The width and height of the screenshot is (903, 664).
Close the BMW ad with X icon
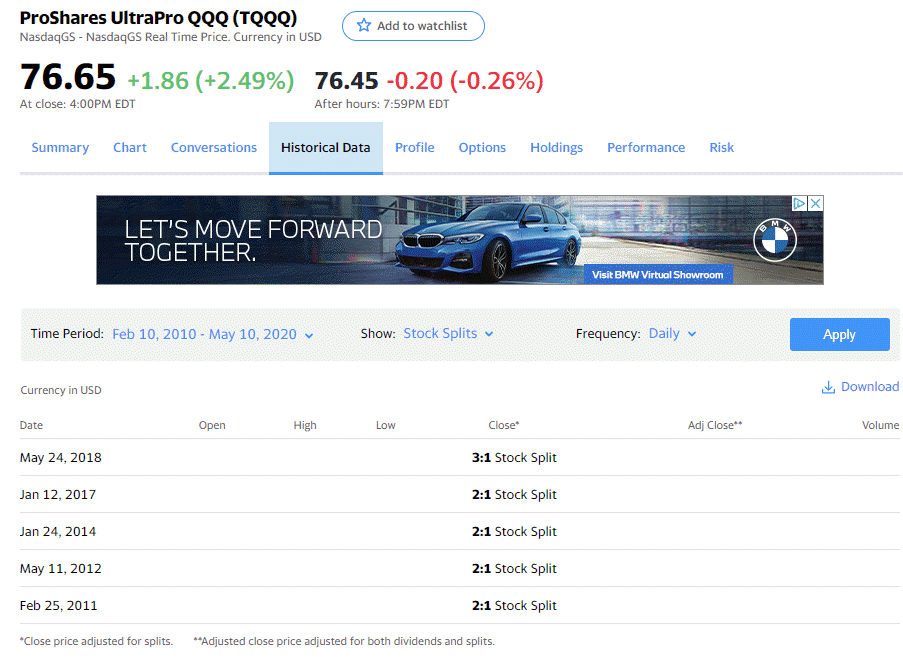(815, 203)
